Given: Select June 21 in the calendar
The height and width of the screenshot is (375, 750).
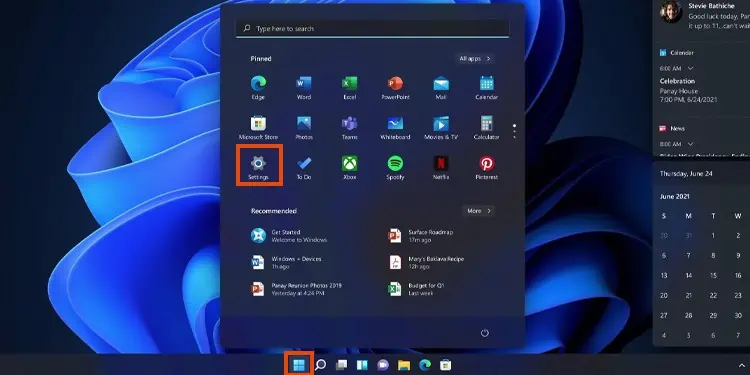Looking at the screenshot, I should [x=689, y=296].
